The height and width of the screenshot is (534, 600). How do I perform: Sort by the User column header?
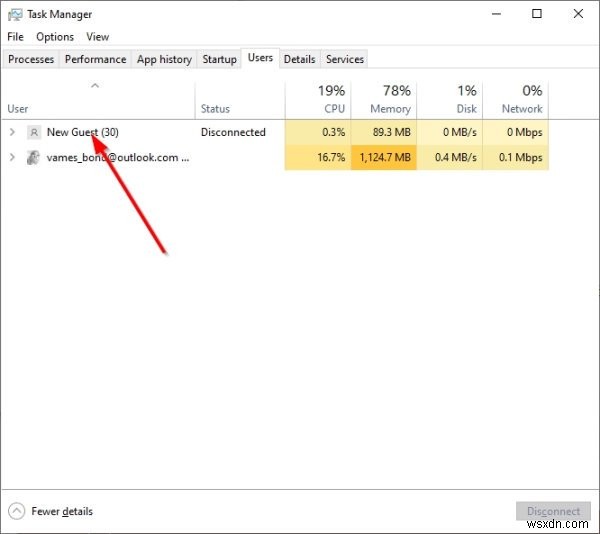pos(98,100)
